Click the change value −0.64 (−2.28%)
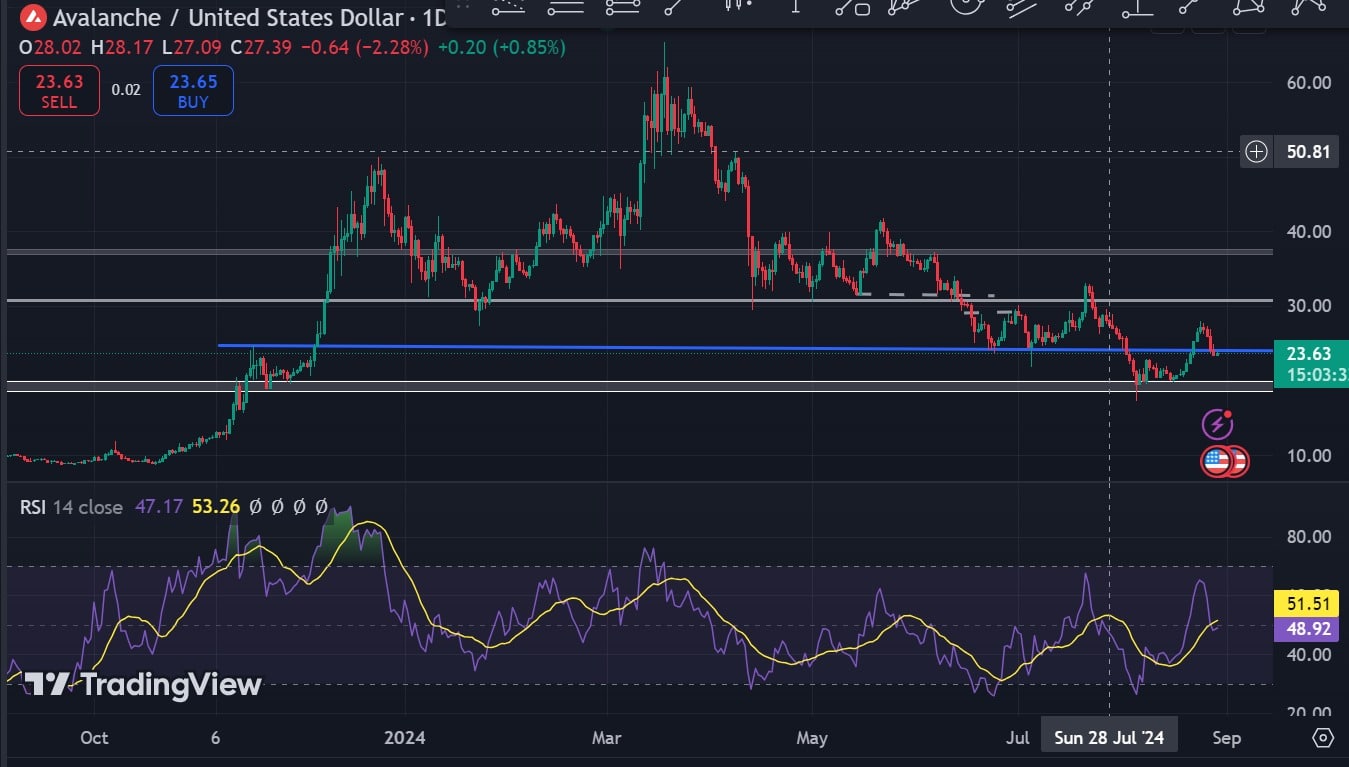 tap(364, 48)
